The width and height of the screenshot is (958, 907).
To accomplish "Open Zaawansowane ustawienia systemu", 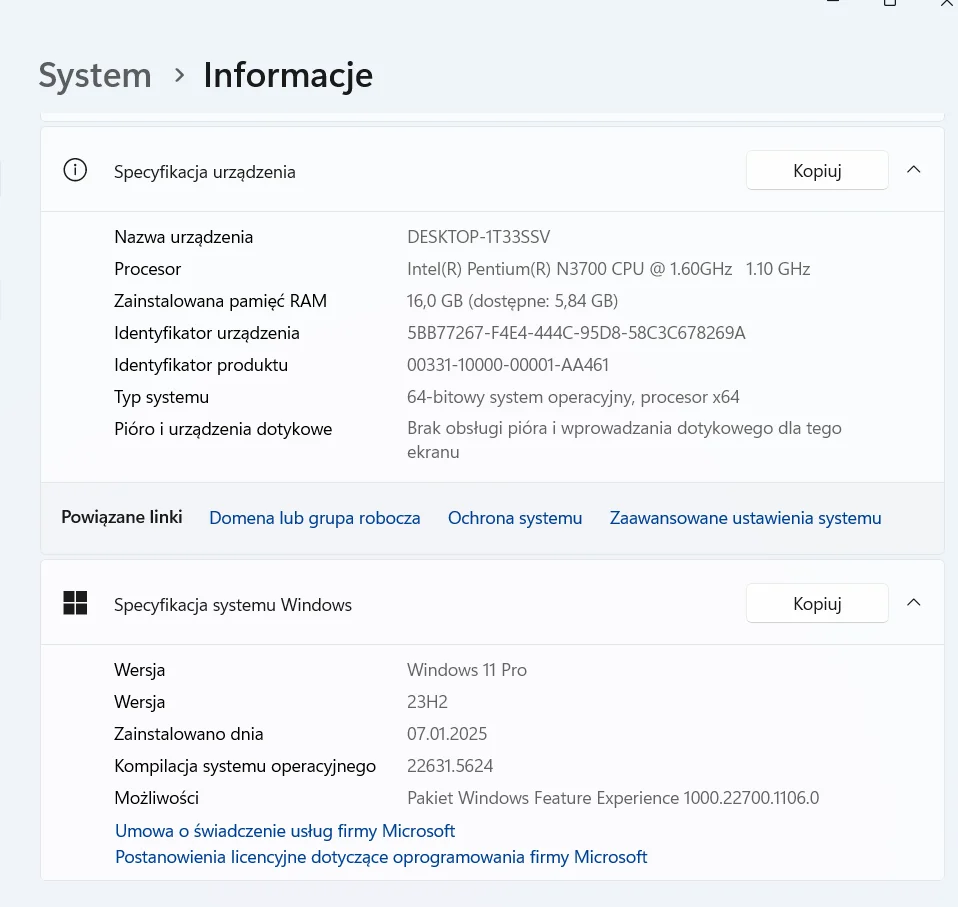I will 745,518.
